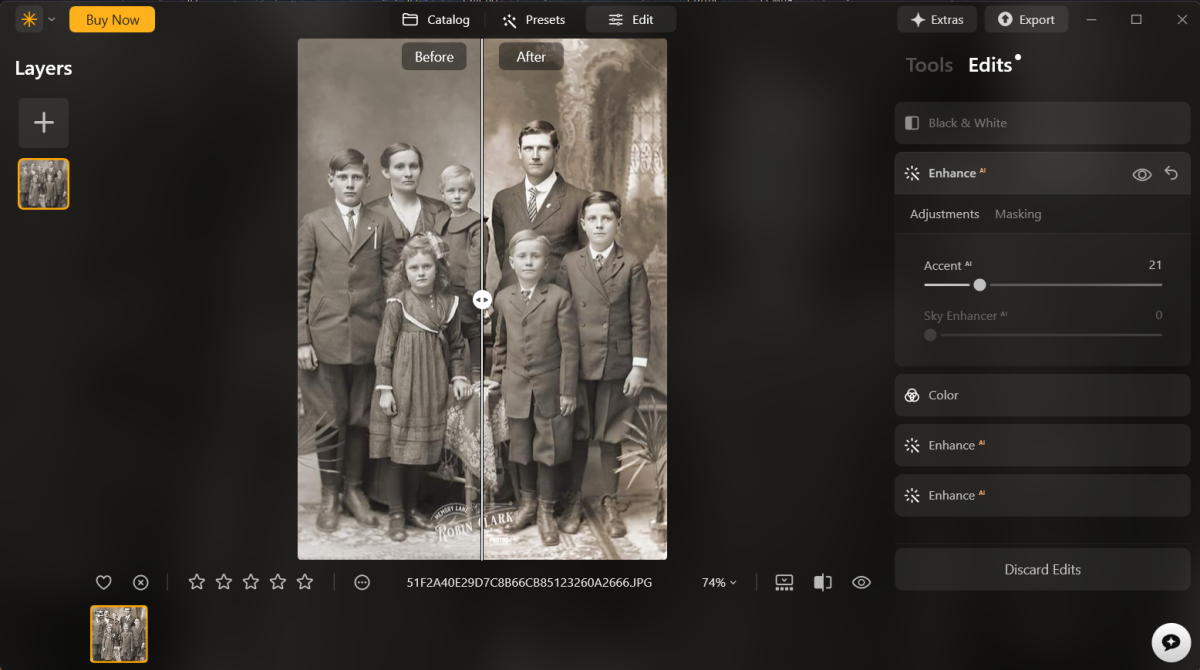Click the Sky Enhancer AI slider handle
Screen dimensions: 1200x670
pyautogui.click(x=931, y=335)
